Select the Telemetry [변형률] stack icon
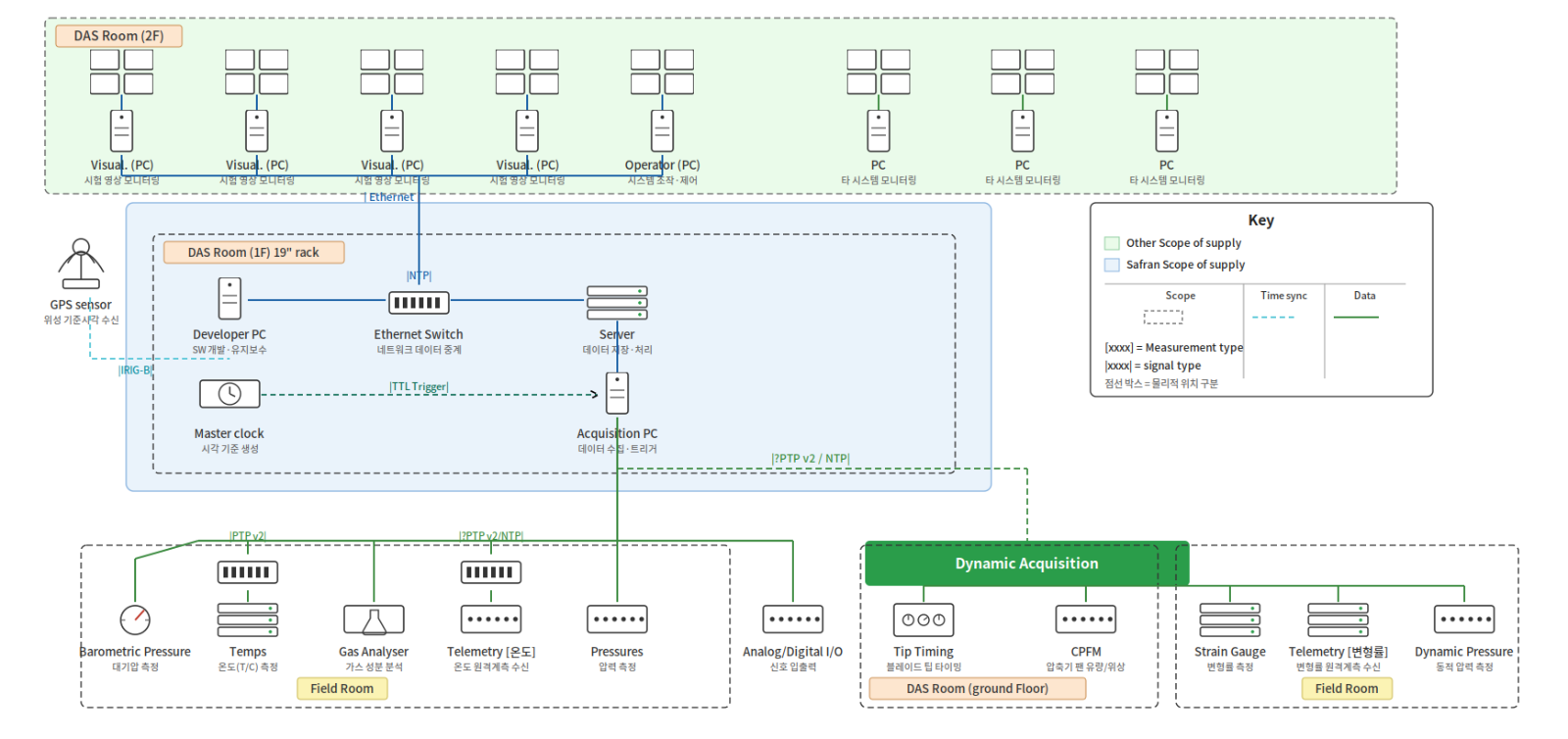 pyautogui.click(x=1338, y=620)
